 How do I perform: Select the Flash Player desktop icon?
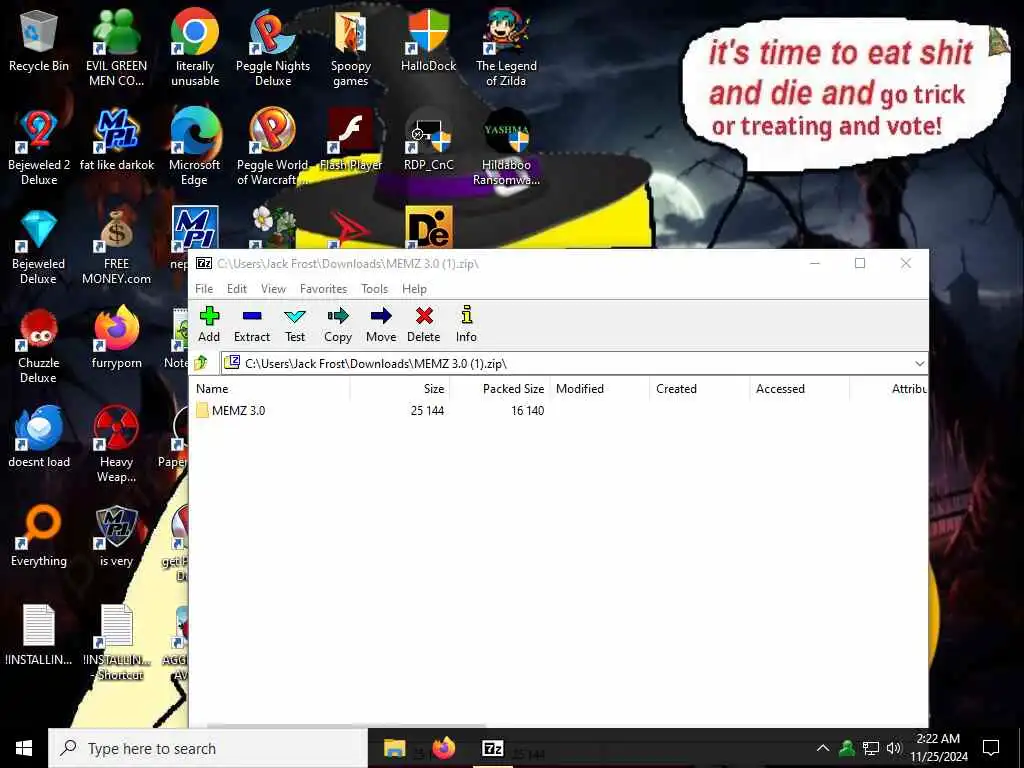click(351, 140)
